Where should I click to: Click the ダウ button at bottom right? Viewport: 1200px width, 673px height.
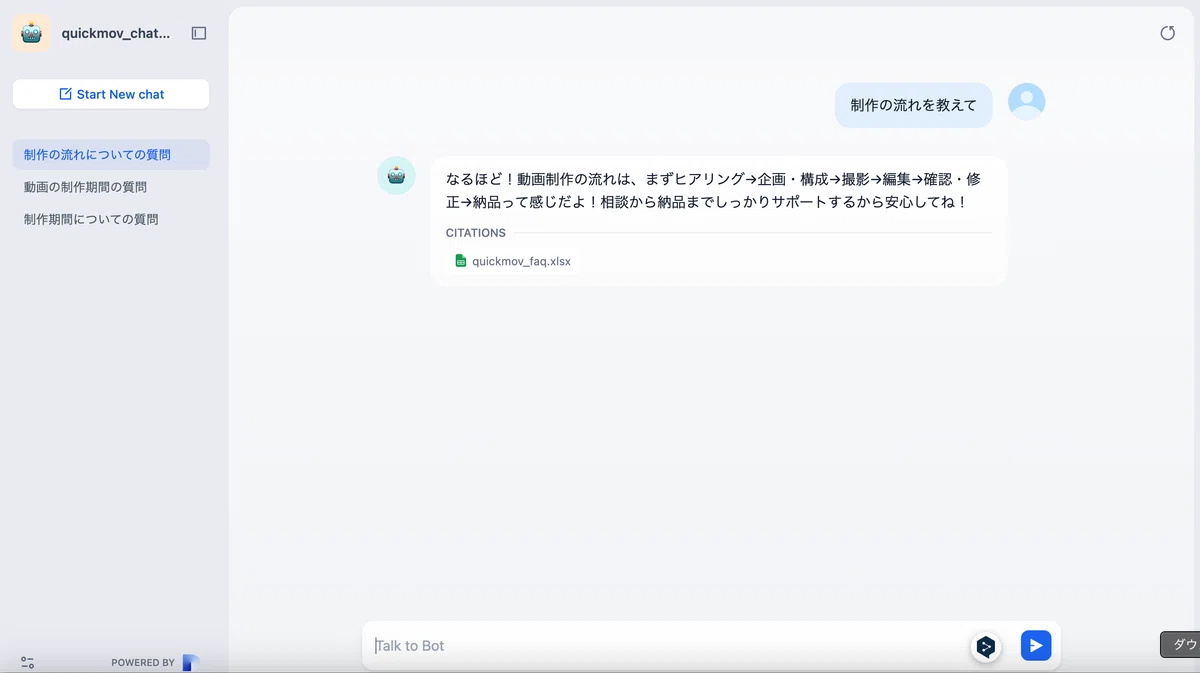click(1180, 645)
